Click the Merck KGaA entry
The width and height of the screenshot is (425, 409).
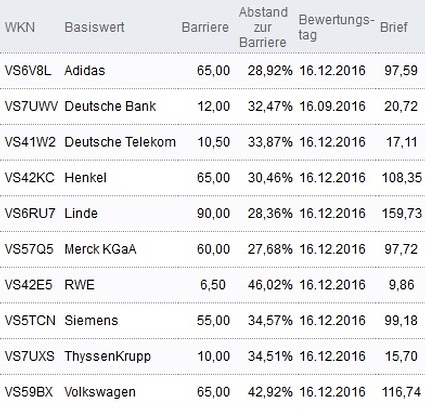click(100, 249)
